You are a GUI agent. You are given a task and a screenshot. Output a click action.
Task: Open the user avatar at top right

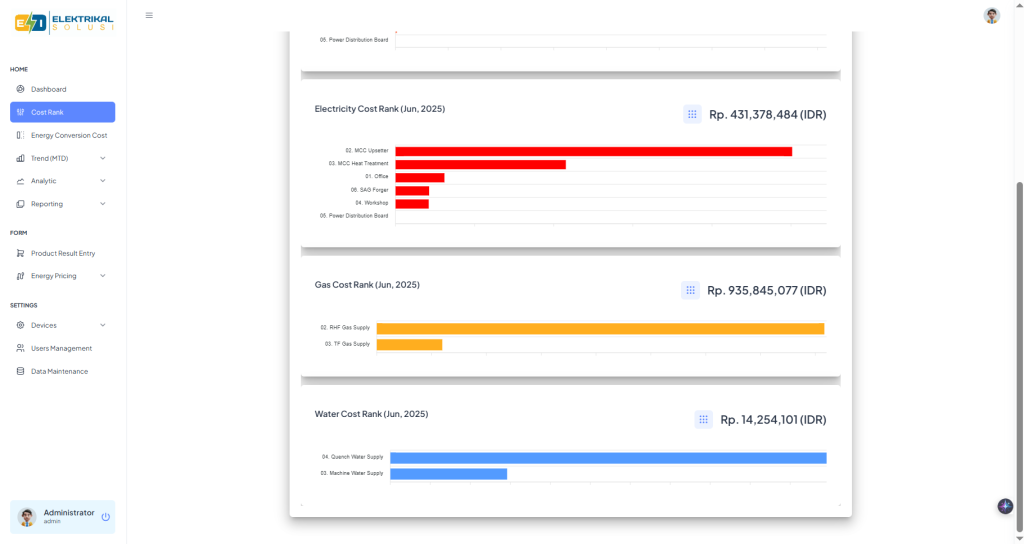coord(991,15)
